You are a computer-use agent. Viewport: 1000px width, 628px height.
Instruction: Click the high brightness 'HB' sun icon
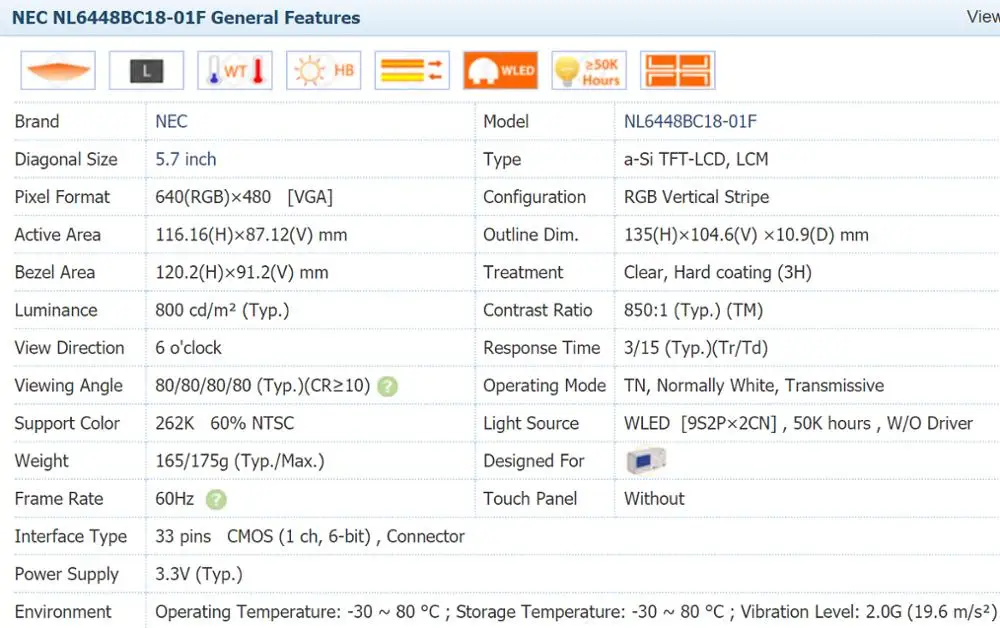[323, 70]
